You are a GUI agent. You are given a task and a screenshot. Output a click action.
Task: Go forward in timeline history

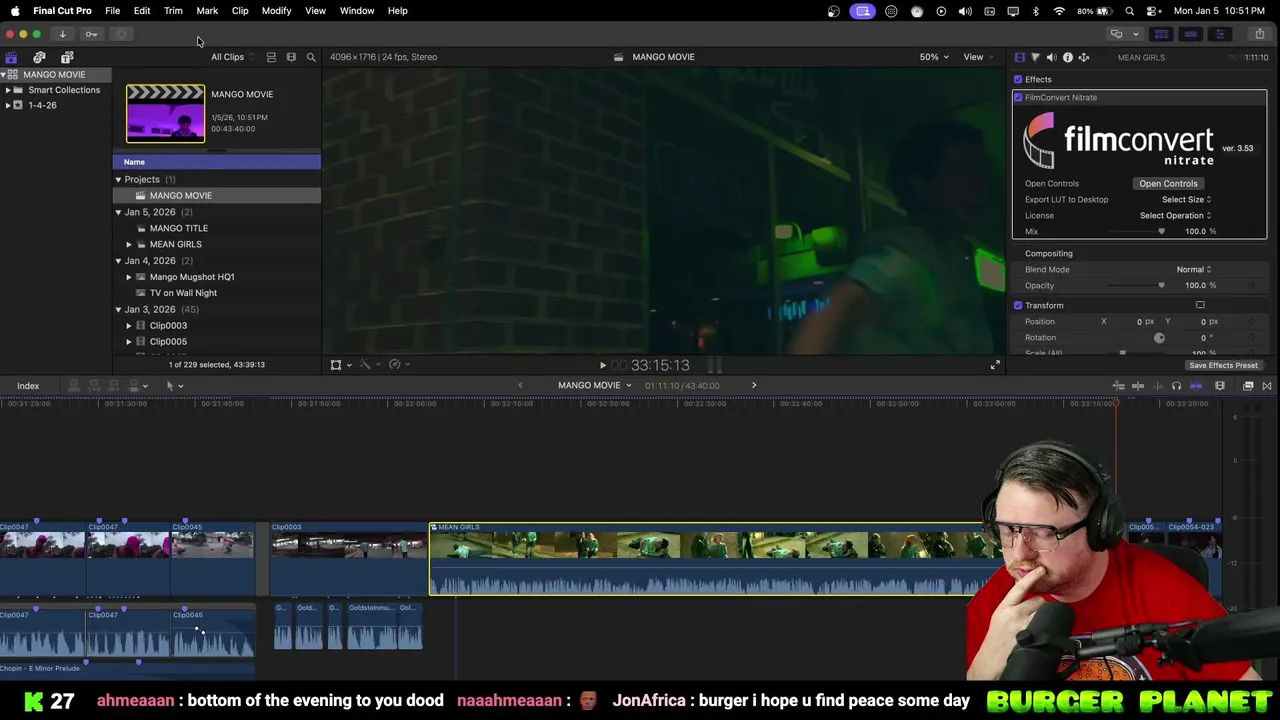[x=754, y=386]
